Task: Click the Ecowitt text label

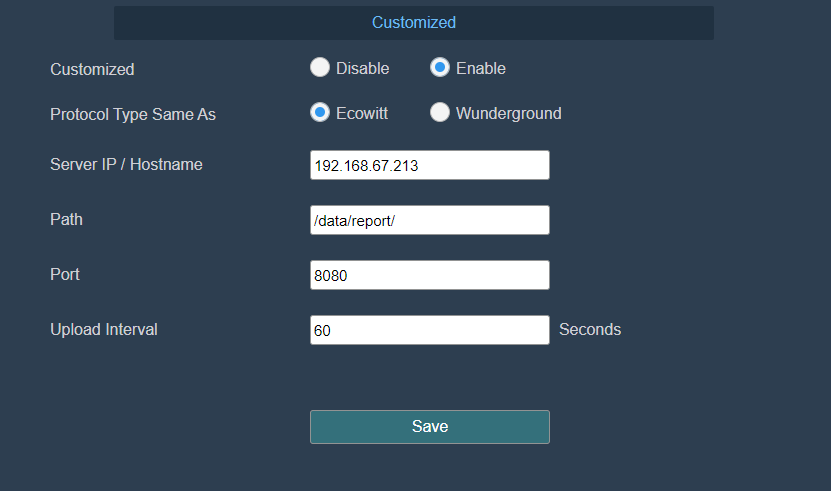Action: 362,113
